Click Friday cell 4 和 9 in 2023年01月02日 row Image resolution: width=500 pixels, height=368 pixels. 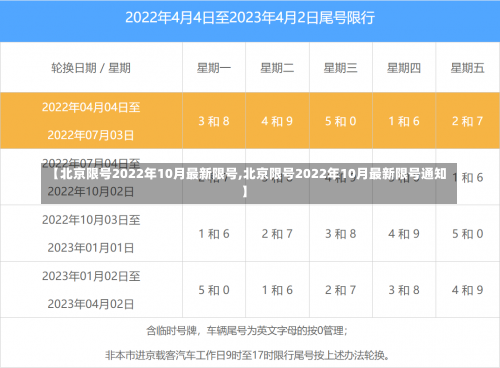click(467, 290)
